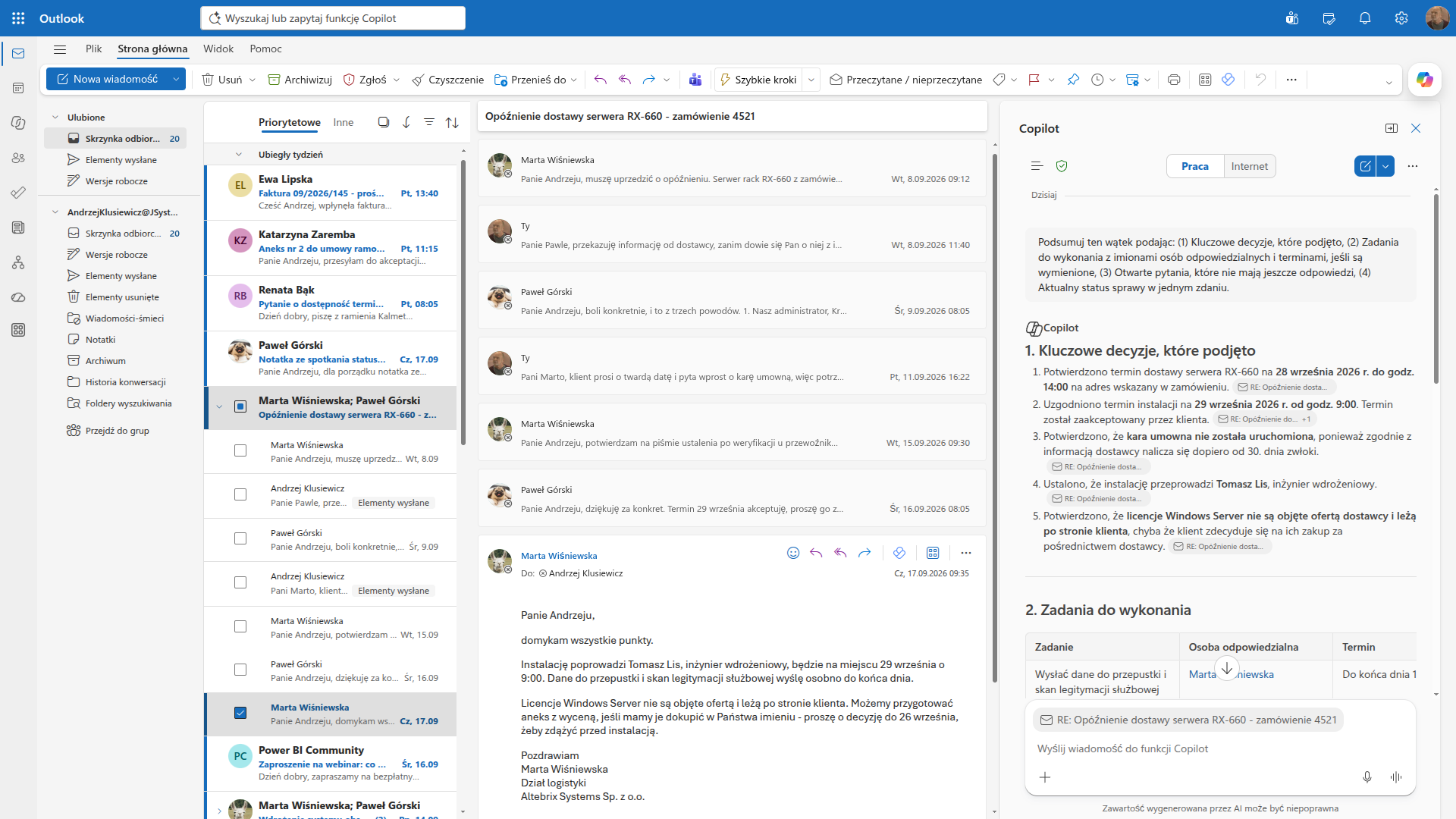Open Przenieś do dropdown arrow
The image size is (1456, 819).
[574, 80]
